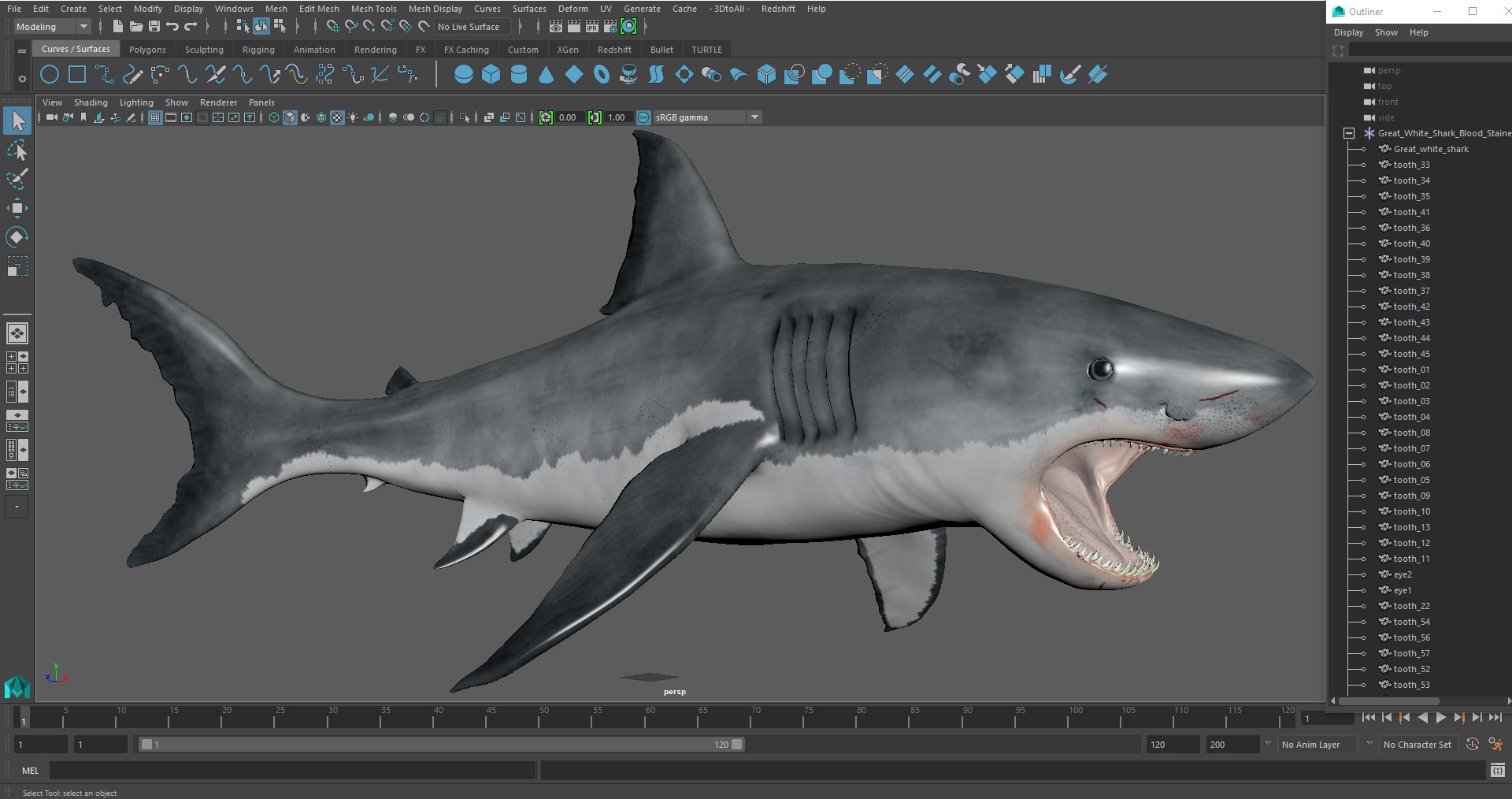Select eye2 in the Outliner
This screenshot has height=799, width=1512.
coord(1403,574)
